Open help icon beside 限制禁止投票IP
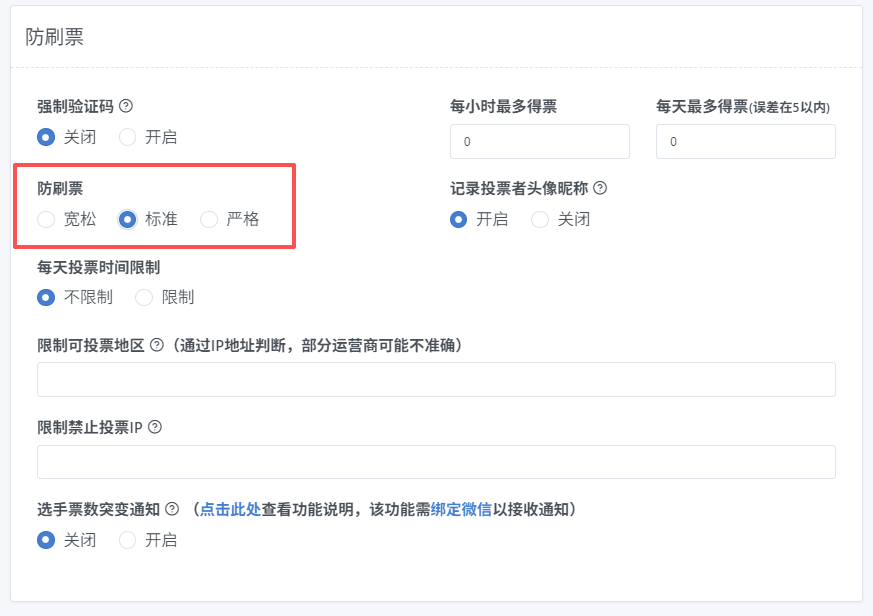873x616 pixels. 155,427
